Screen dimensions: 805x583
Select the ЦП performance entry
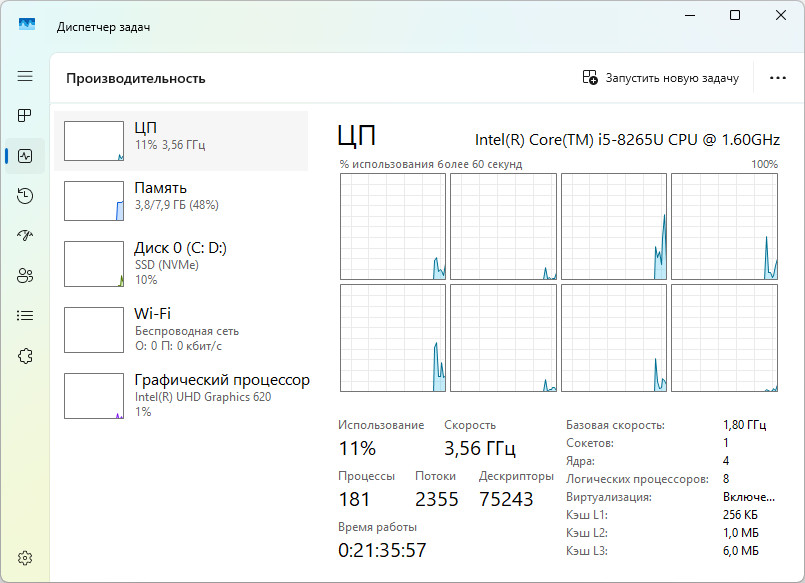tap(181, 140)
